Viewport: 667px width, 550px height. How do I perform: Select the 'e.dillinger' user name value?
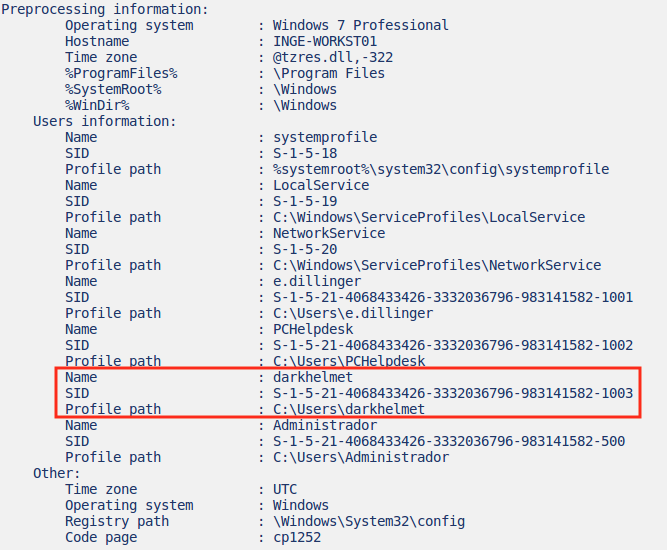click(x=317, y=281)
